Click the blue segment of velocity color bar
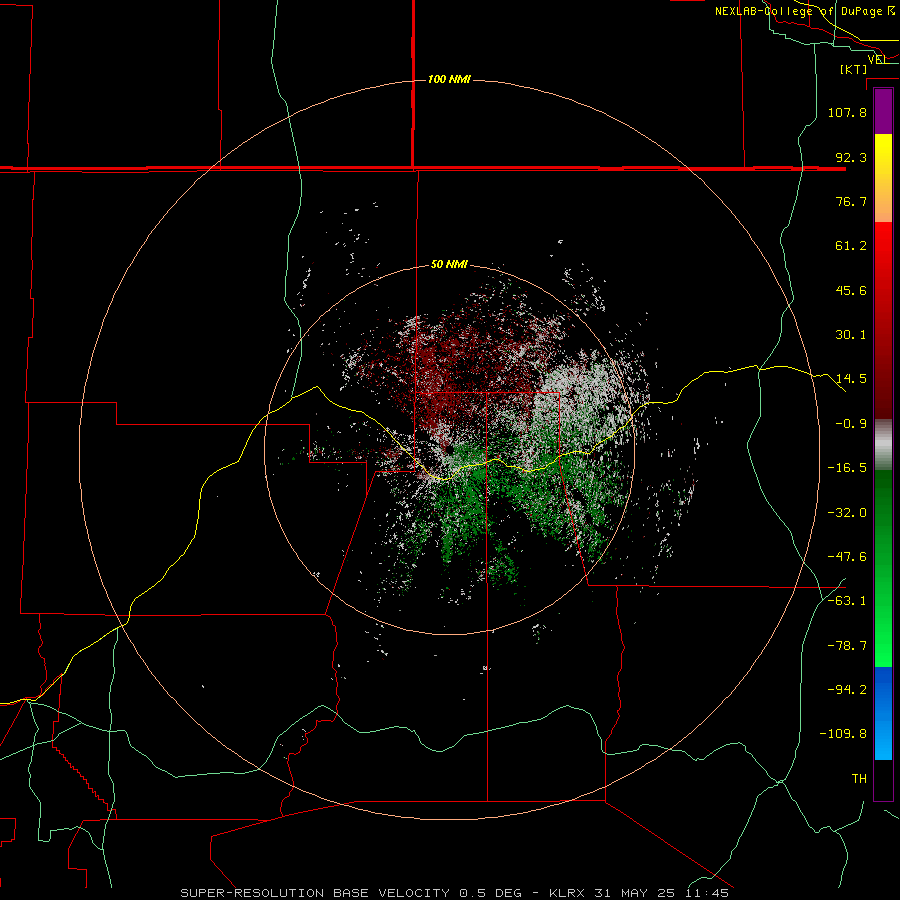The height and width of the screenshot is (900, 900). pyautogui.click(x=883, y=713)
